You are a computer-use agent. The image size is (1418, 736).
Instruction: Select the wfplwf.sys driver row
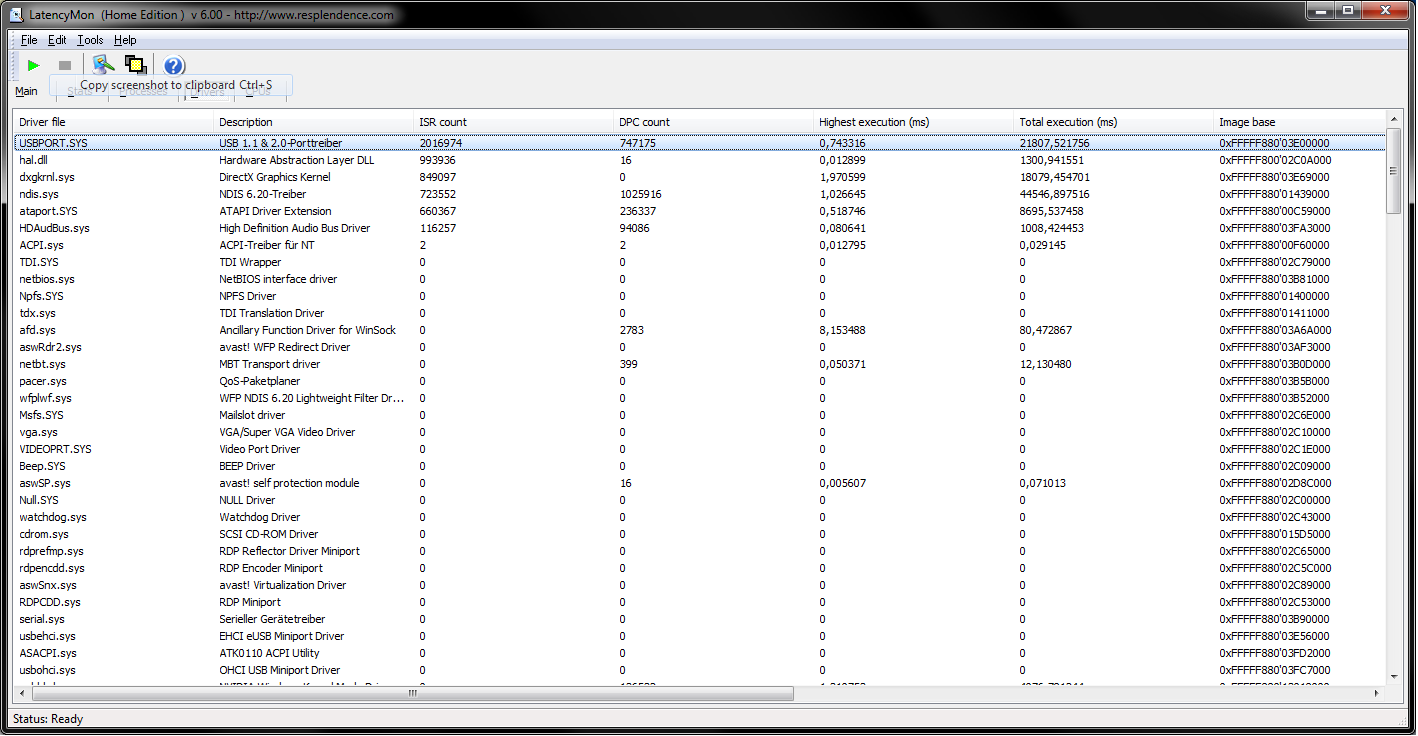700,398
